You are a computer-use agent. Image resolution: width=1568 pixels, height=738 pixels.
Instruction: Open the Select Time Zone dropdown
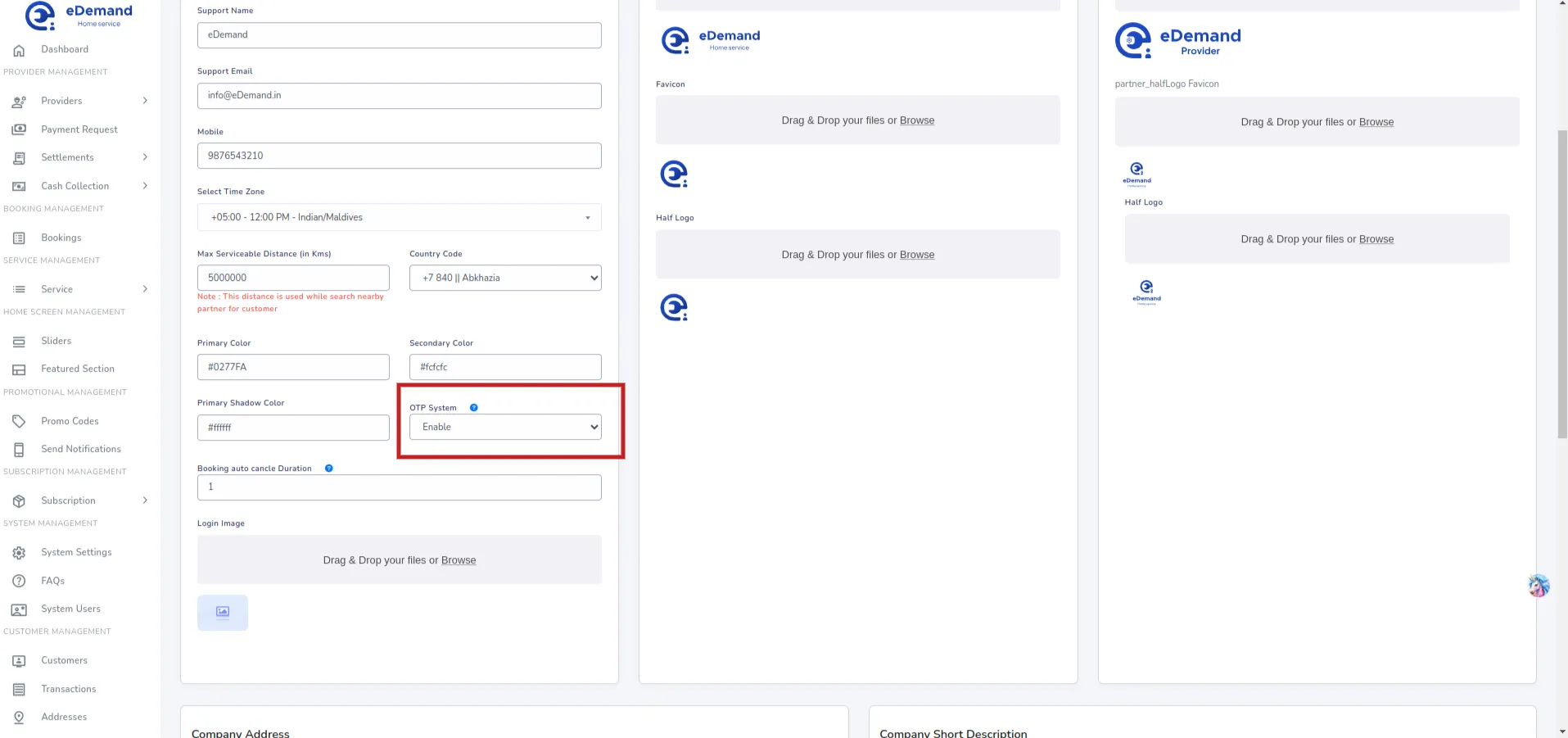click(x=399, y=217)
